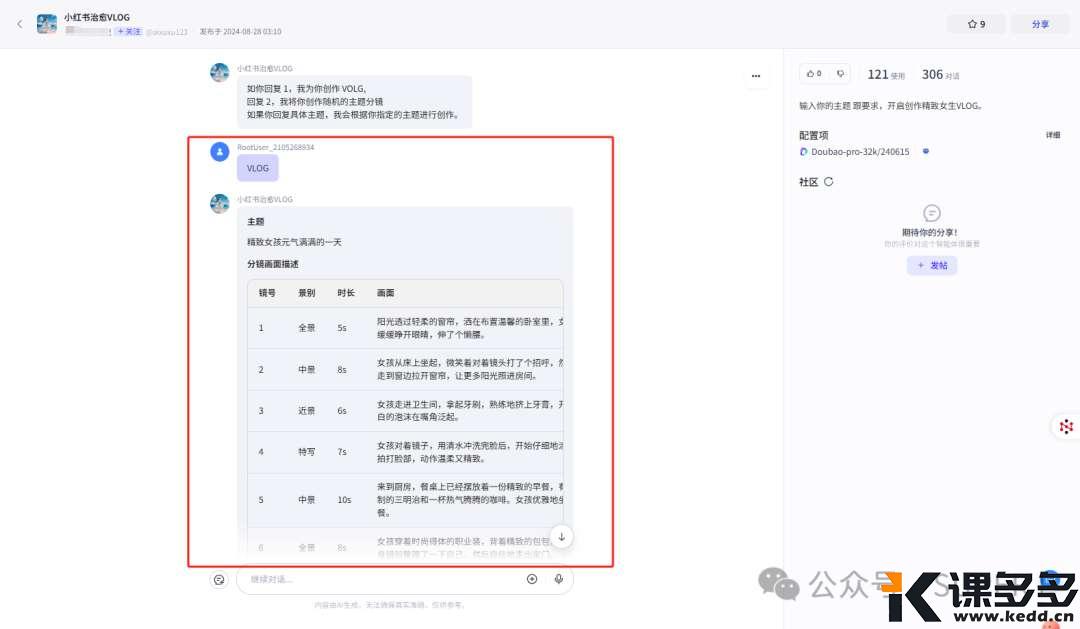Click the 小红书治愈VLOG bot avatar in header
The height and width of the screenshot is (629, 1080).
coord(47,24)
